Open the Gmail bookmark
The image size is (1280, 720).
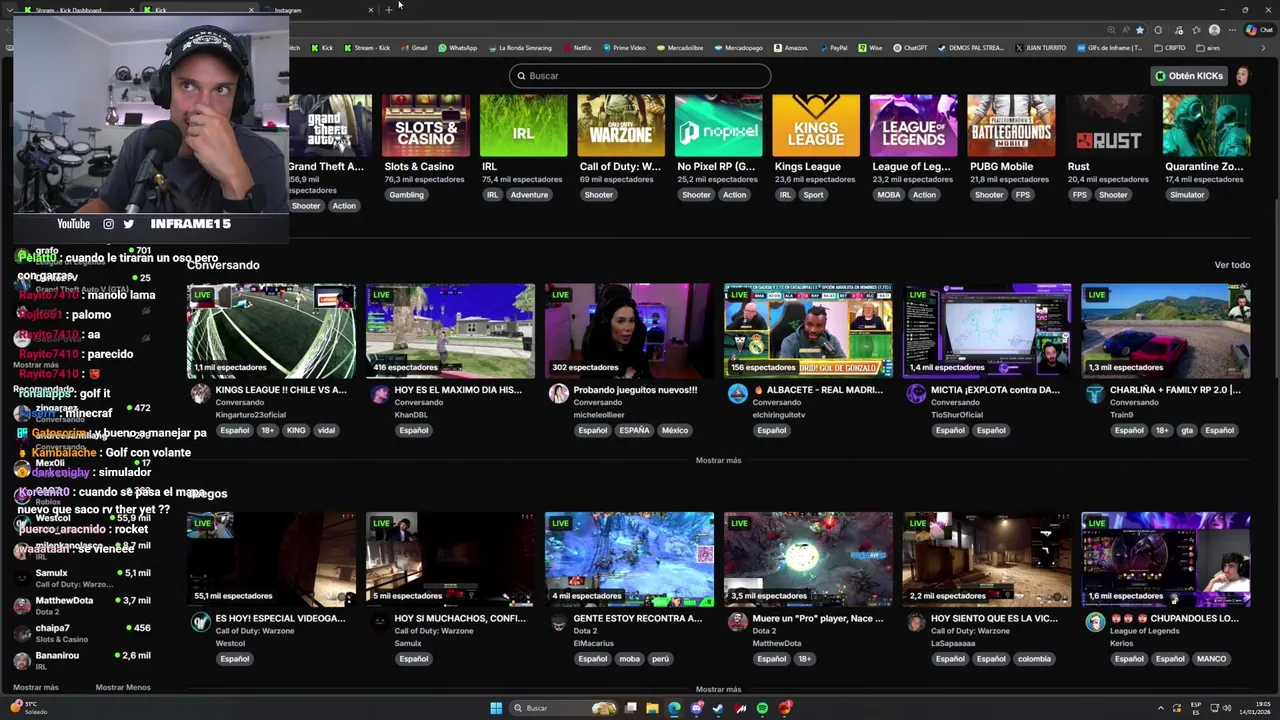(414, 48)
